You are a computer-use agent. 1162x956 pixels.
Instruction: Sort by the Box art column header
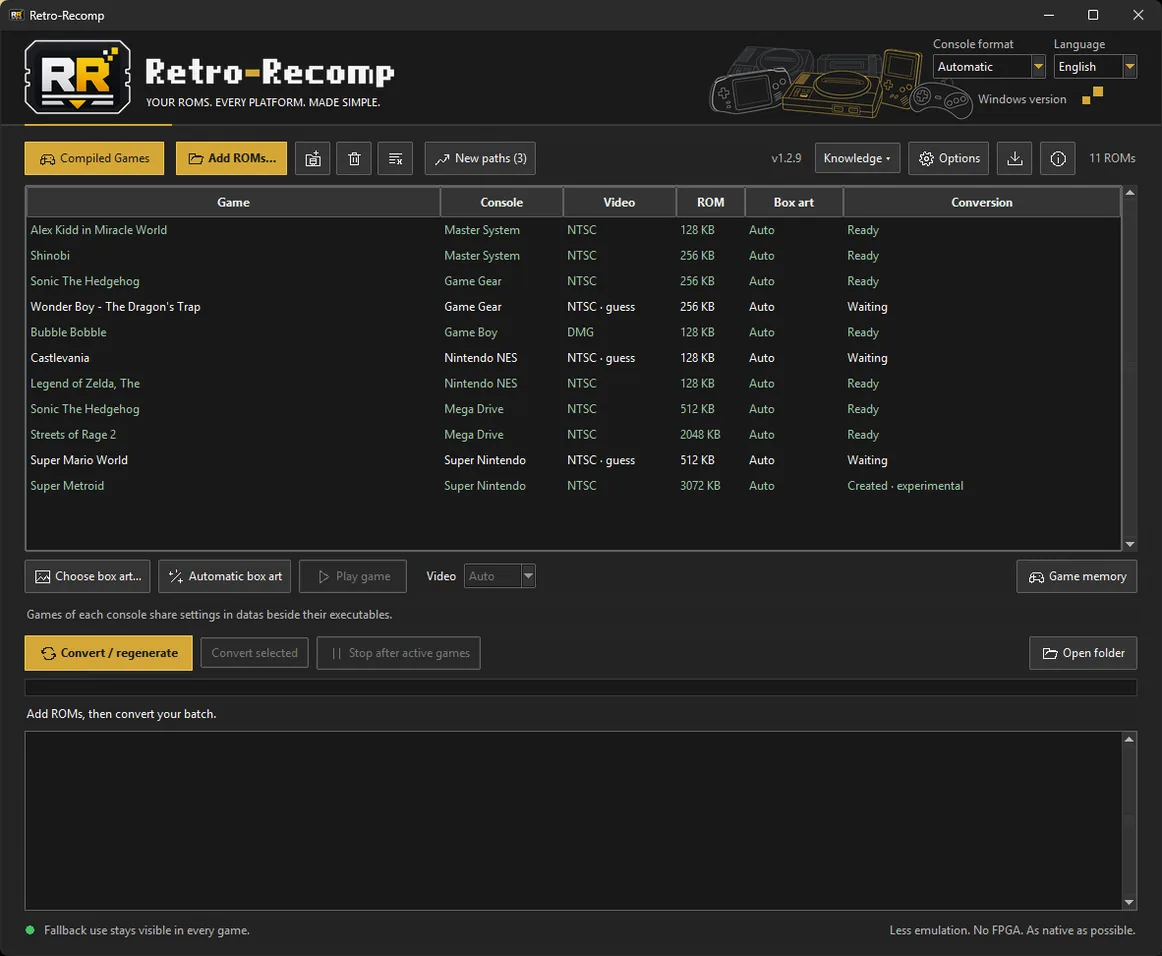794,202
